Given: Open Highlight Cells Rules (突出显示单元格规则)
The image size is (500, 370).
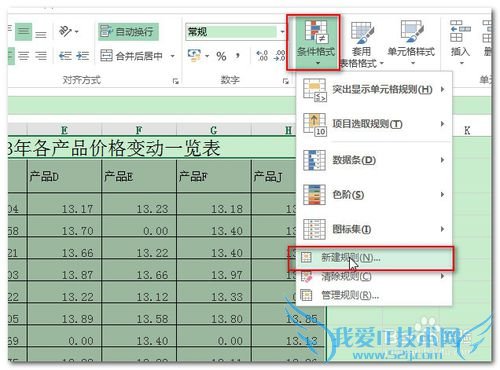Looking at the screenshot, I should 374,89.
